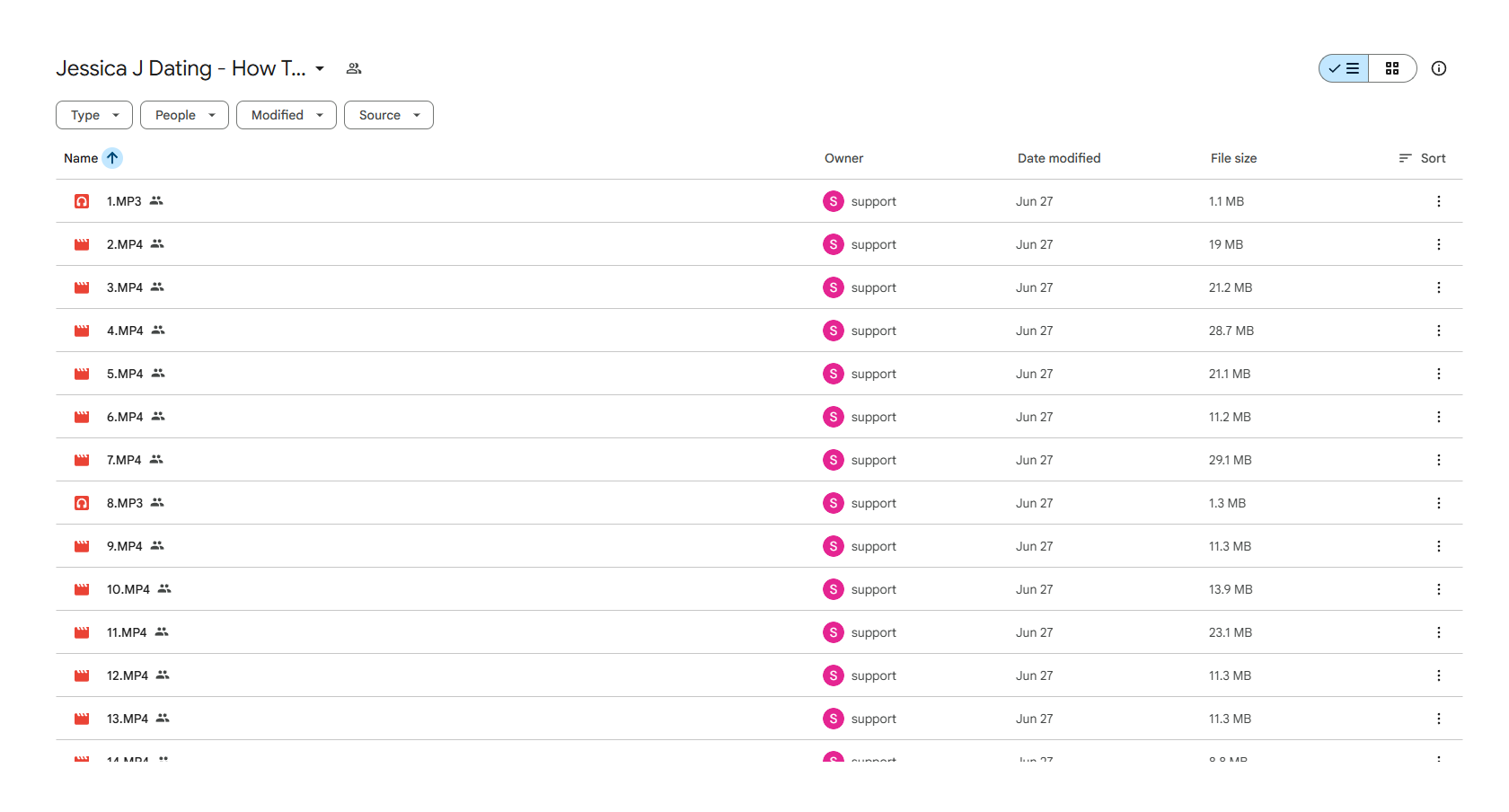Click the video file icon of 6.MP4
The height and width of the screenshot is (812, 1509).
pyautogui.click(x=82, y=417)
